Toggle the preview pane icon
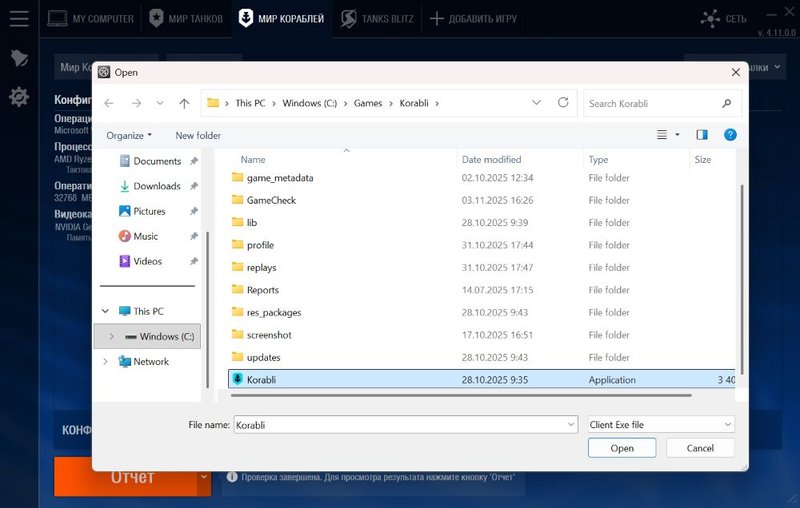 [702, 135]
